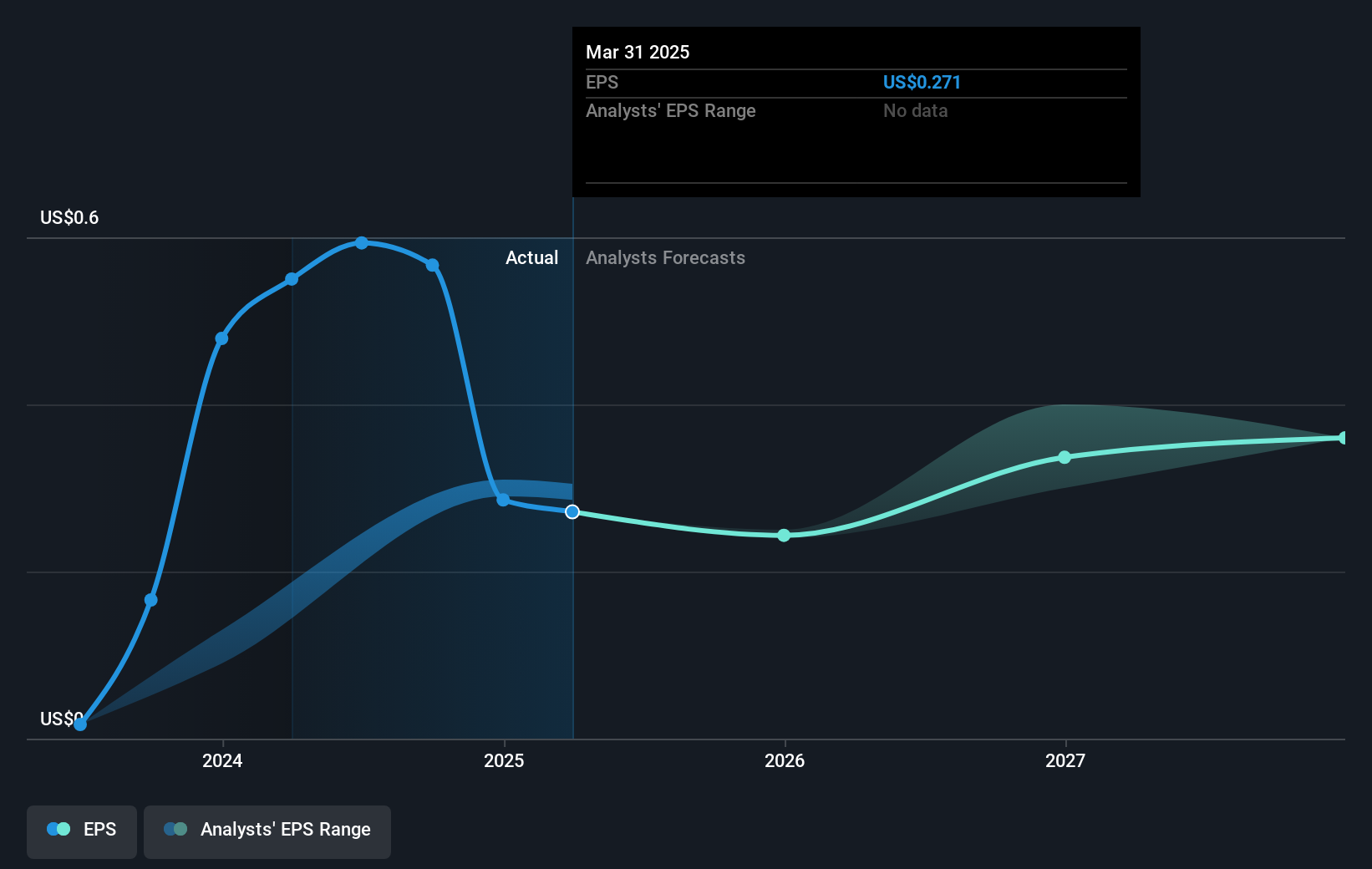This screenshot has width=1372, height=869.
Task: Select the 2026 forecast EPS data point
Action: 784,535
